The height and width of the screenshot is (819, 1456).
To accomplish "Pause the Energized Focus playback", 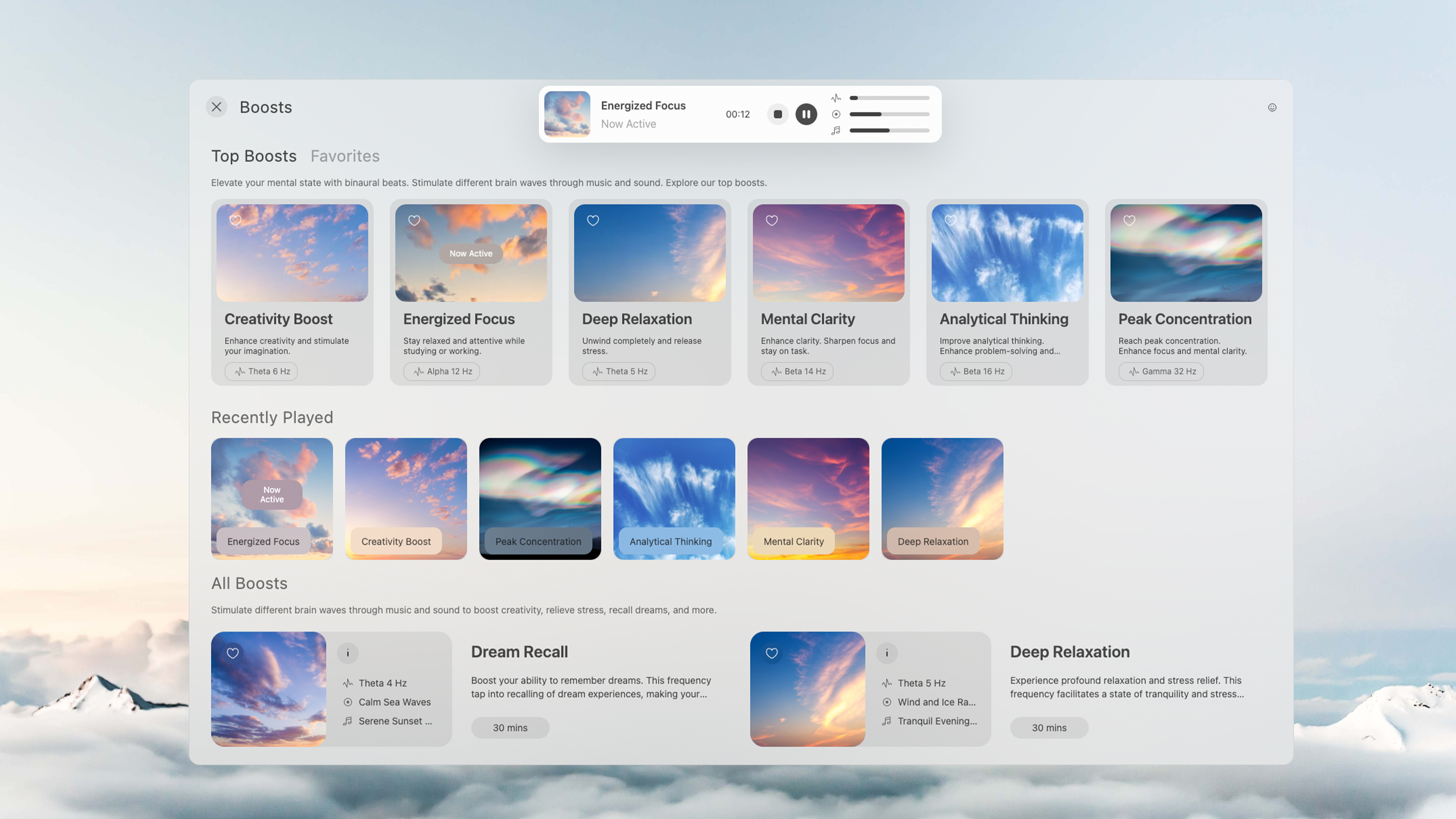I will point(806,114).
